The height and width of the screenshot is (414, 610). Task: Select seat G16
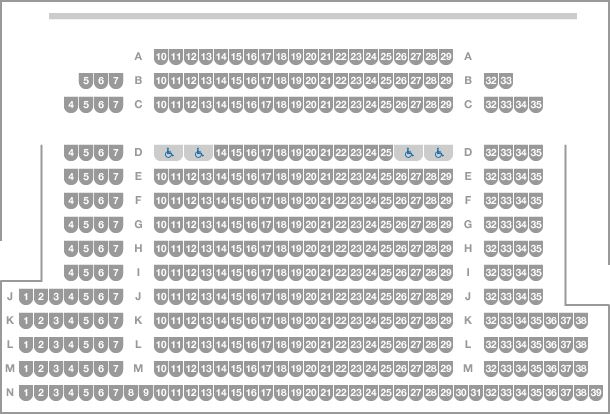(251, 225)
